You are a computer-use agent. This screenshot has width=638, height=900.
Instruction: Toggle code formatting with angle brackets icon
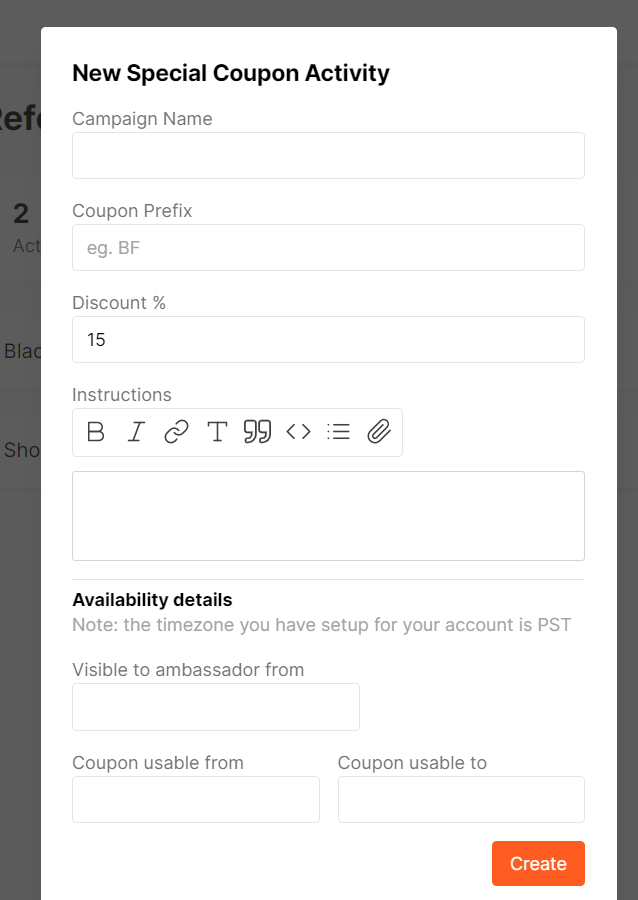point(298,432)
